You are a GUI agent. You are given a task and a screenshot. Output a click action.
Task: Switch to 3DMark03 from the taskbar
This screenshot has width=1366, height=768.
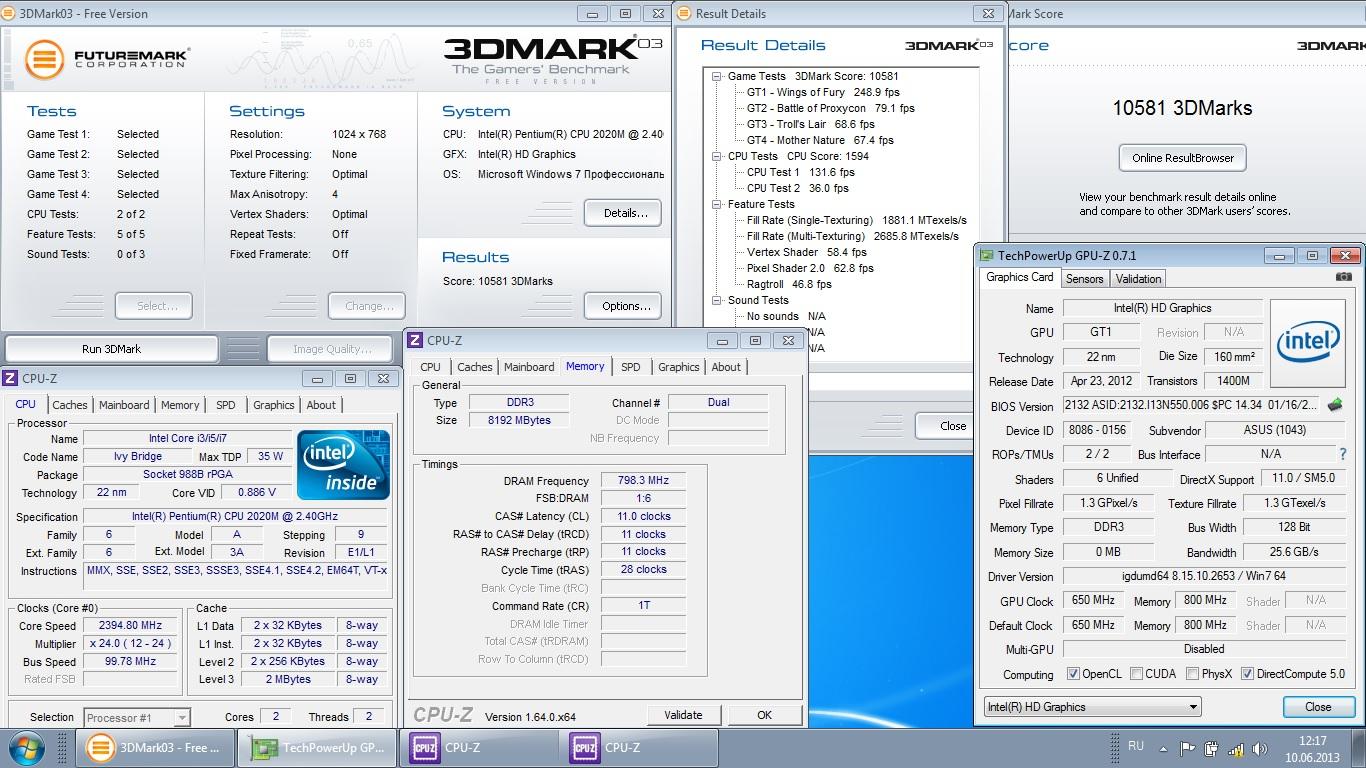(x=155, y=747)
